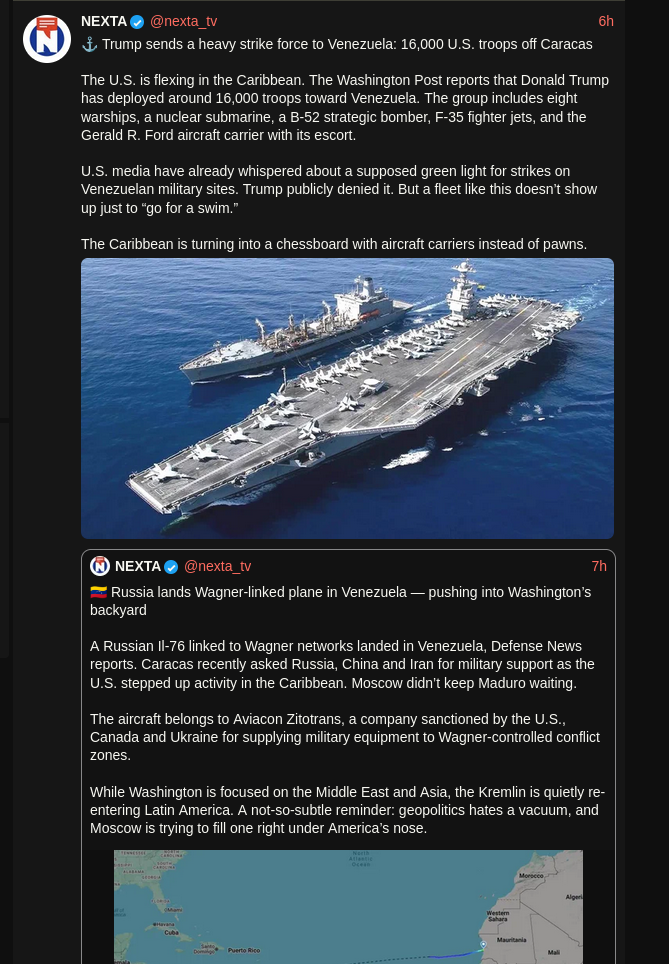This screenshot has width=669, height=964.
Task: Click the headline about Trump's strike force to Venezuela
Action: [347, 44]
